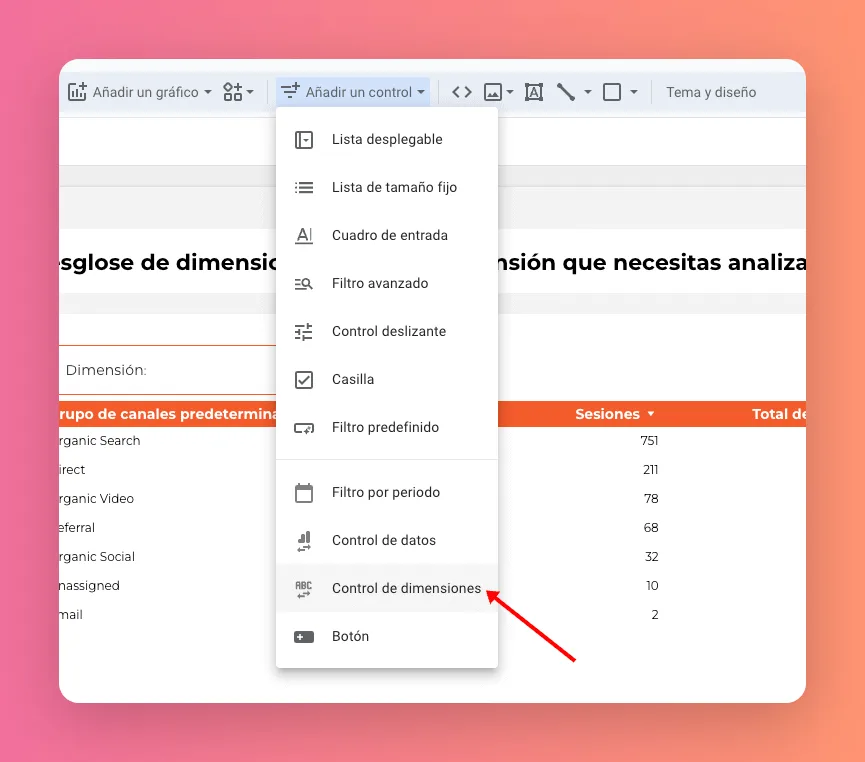Viewport: 865px width, 762px height.
Task: Sort table by Sesiones column header
Action: pyautogui.click(x=607, y=414)
